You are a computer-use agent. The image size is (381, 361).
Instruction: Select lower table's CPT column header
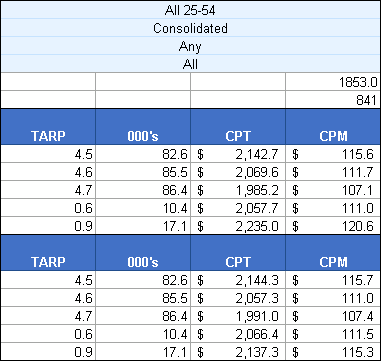tap(238, 253)
